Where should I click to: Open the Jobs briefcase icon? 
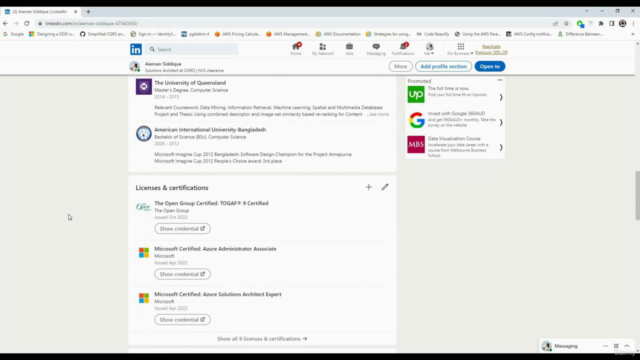point(349,49)
